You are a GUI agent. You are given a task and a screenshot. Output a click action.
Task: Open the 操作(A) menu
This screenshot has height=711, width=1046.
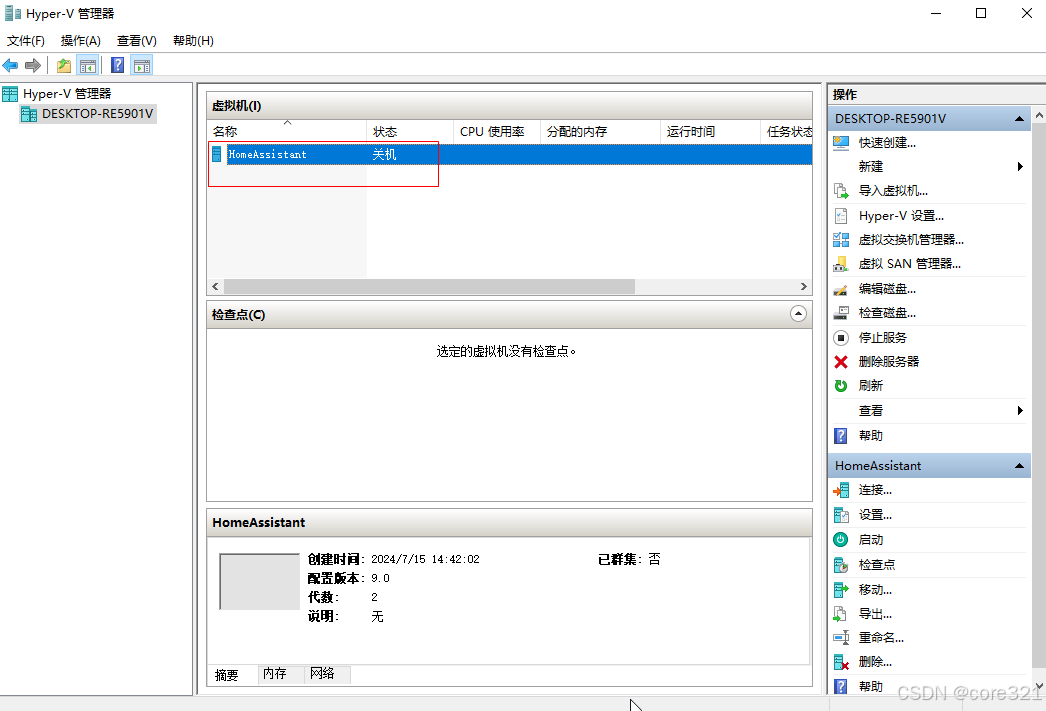coord(81,41)
